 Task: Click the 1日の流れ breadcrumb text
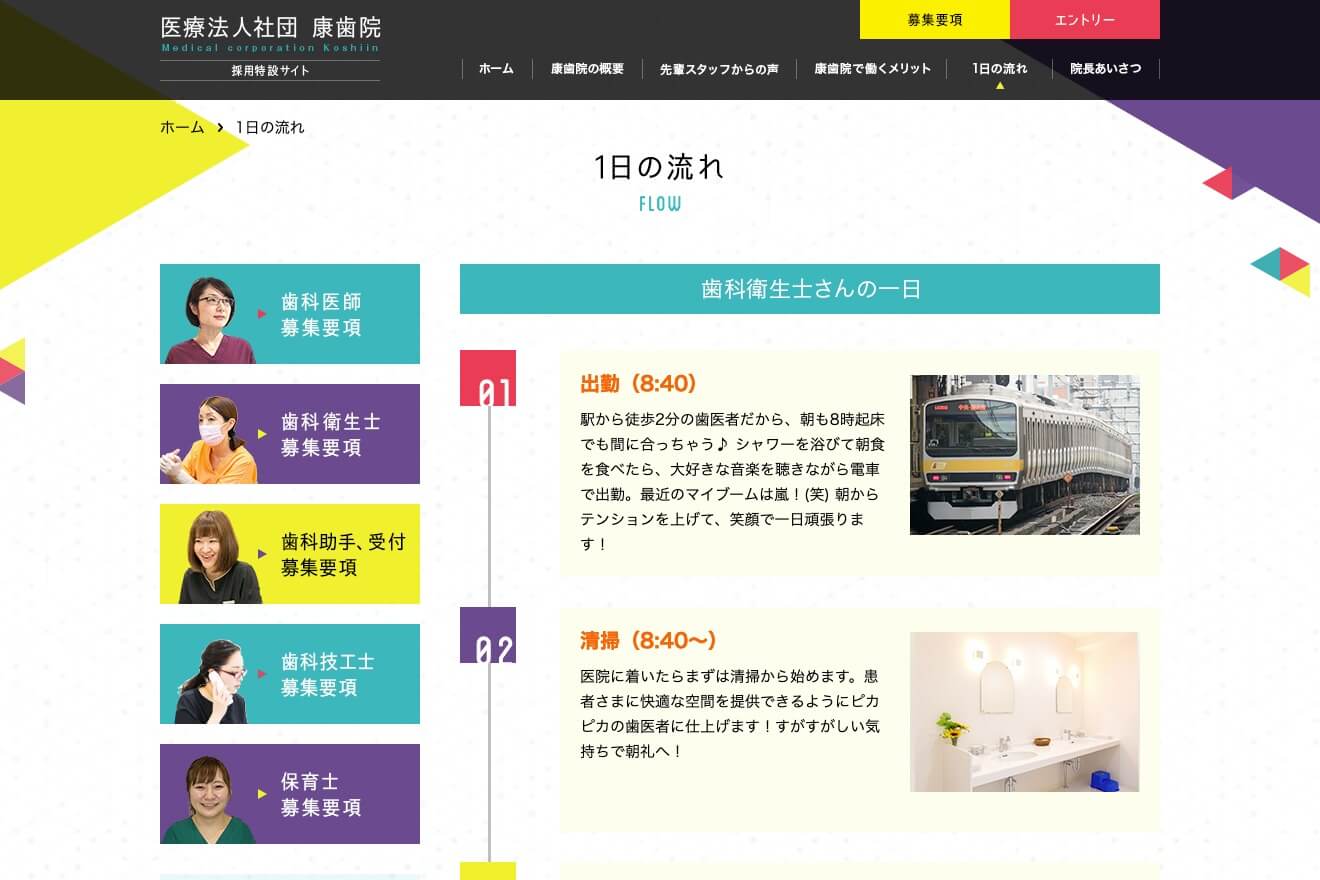click(270, 127)
